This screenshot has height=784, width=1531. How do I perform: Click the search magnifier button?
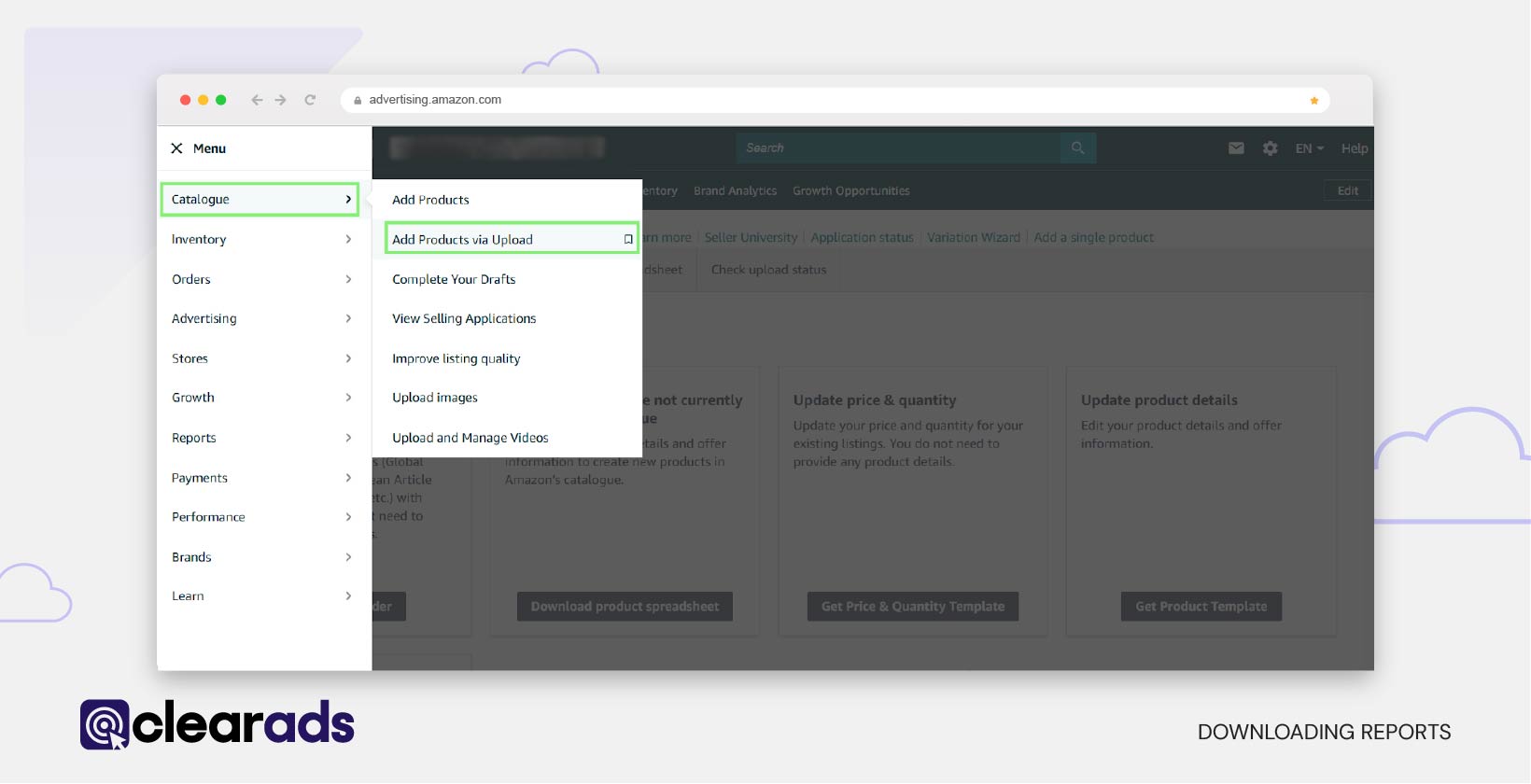[1078, 147]
